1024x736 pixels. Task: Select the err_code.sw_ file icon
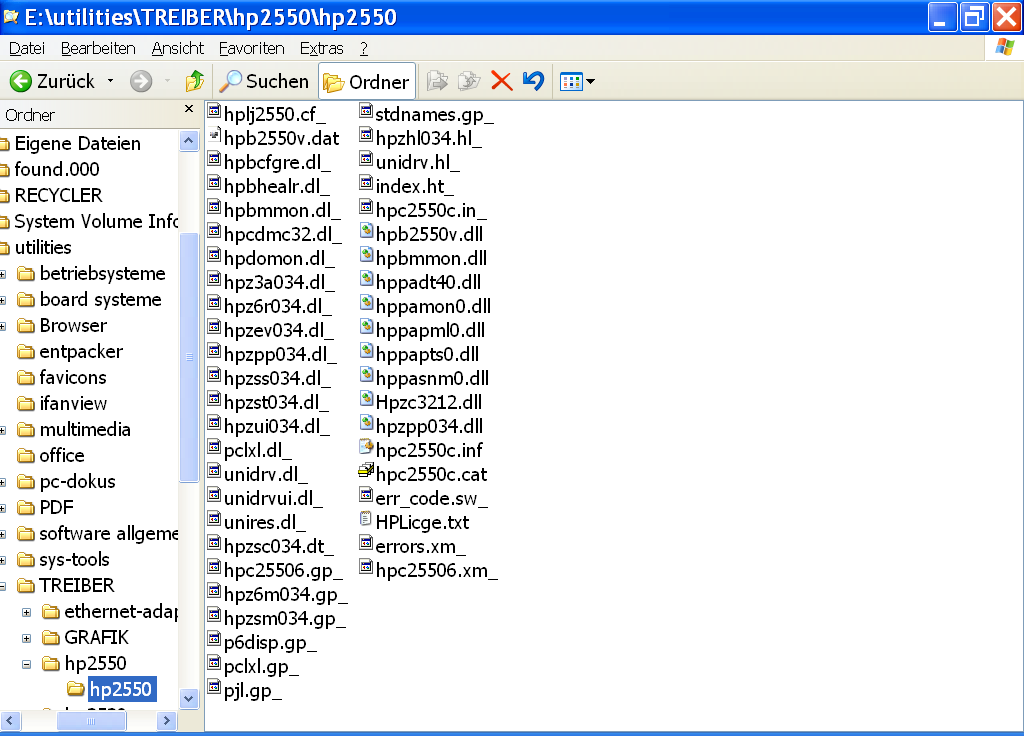[x=366, y=496]
